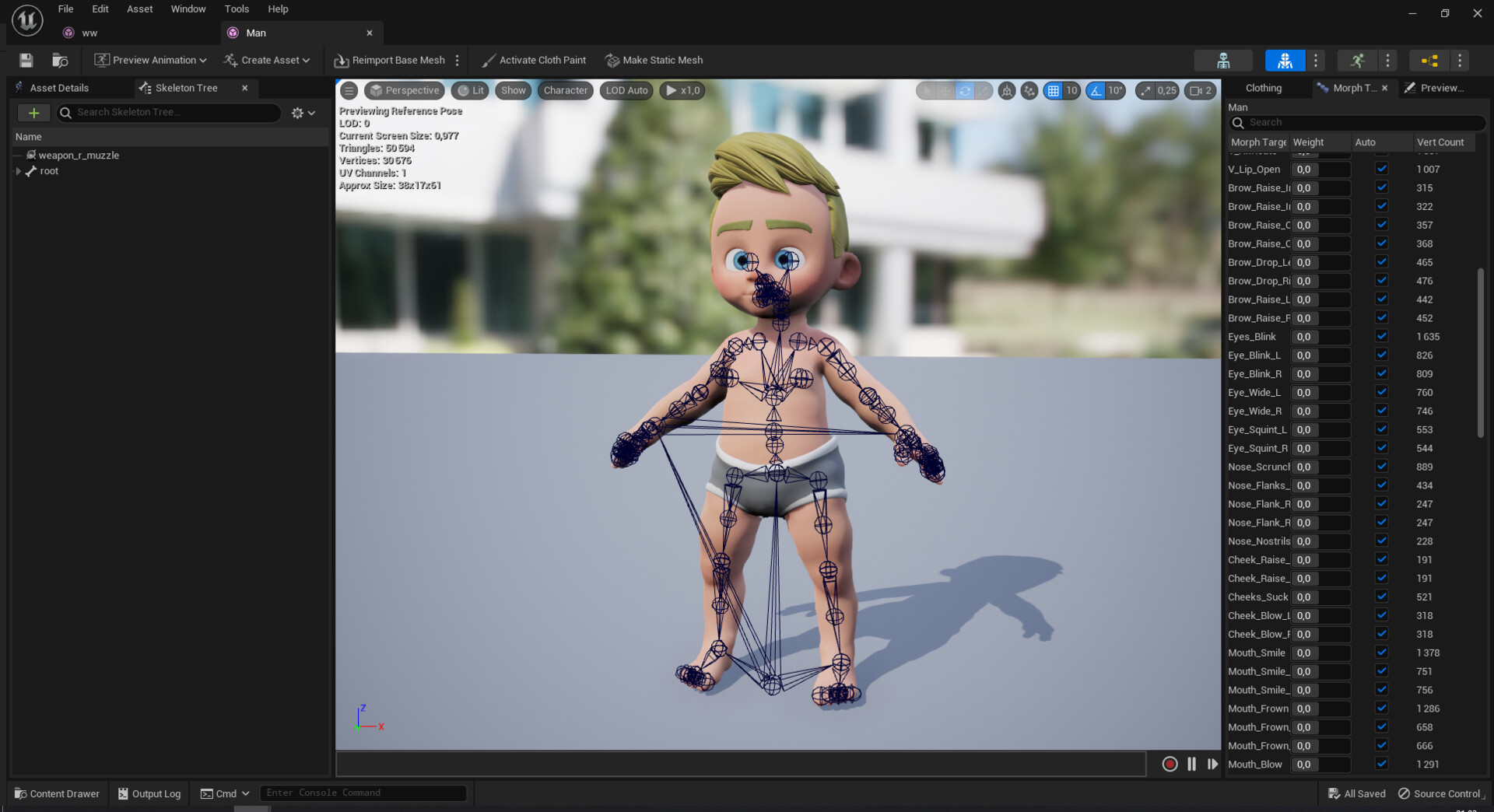
Task: Open Skeleton Tree settings gear dropdown
Action: click(x=303, y=113)
